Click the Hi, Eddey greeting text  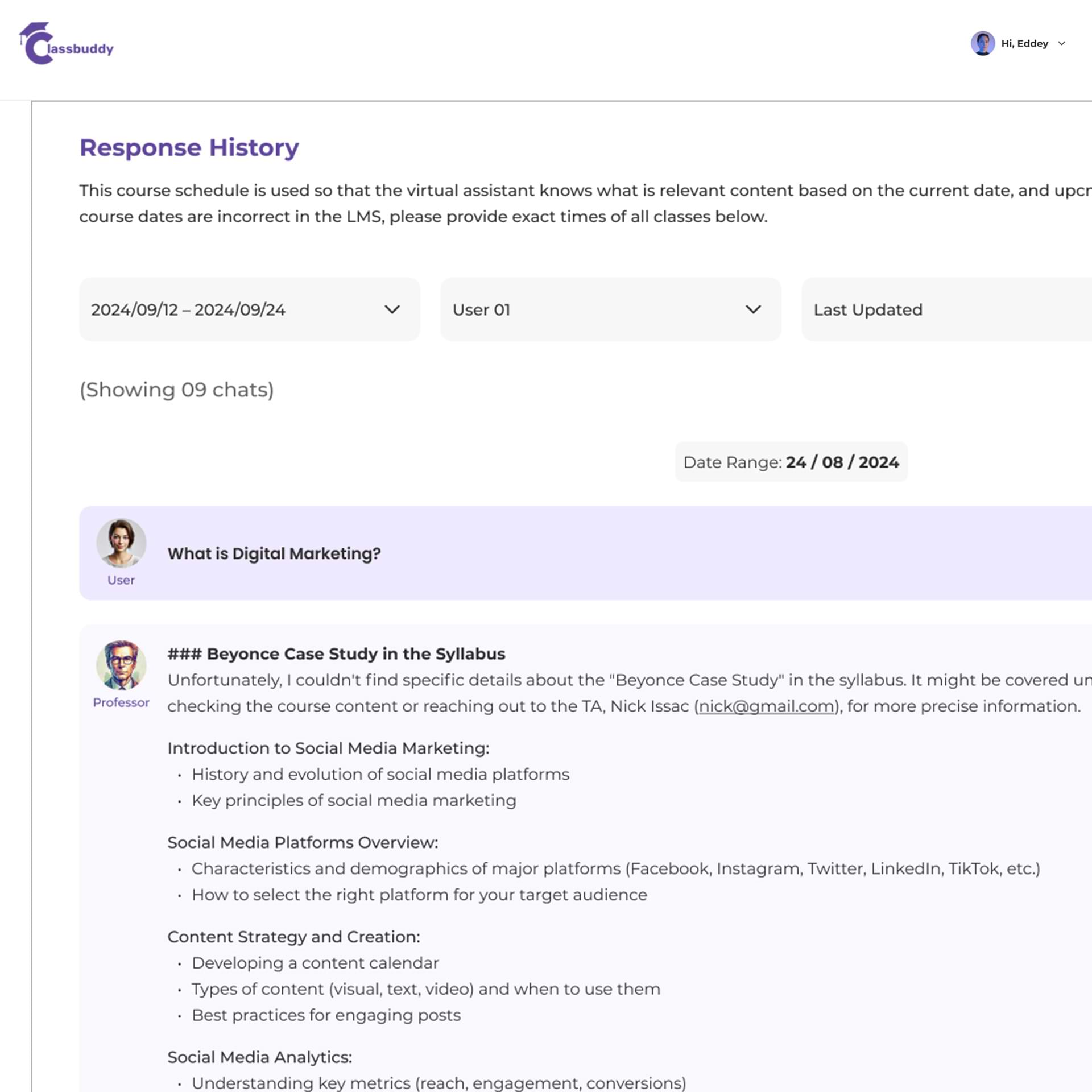(x=1024, y=44)
